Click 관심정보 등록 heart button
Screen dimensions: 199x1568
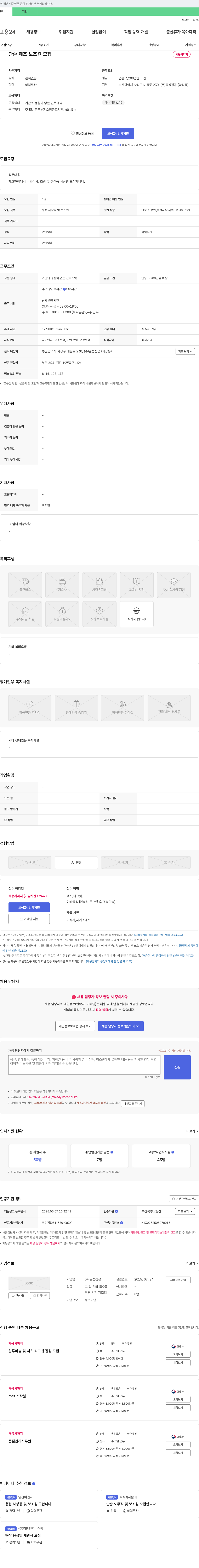(82, 133)
